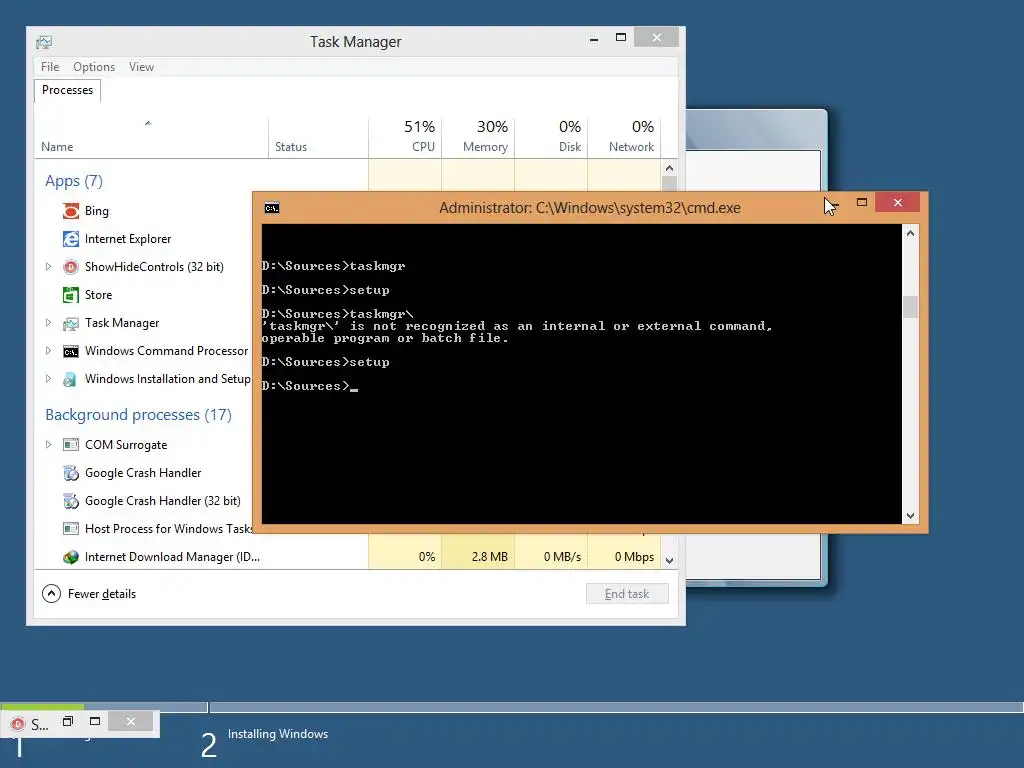Sort by the Network column header
The width and height of the screenshot is (1024, 768).
[624, 137]
